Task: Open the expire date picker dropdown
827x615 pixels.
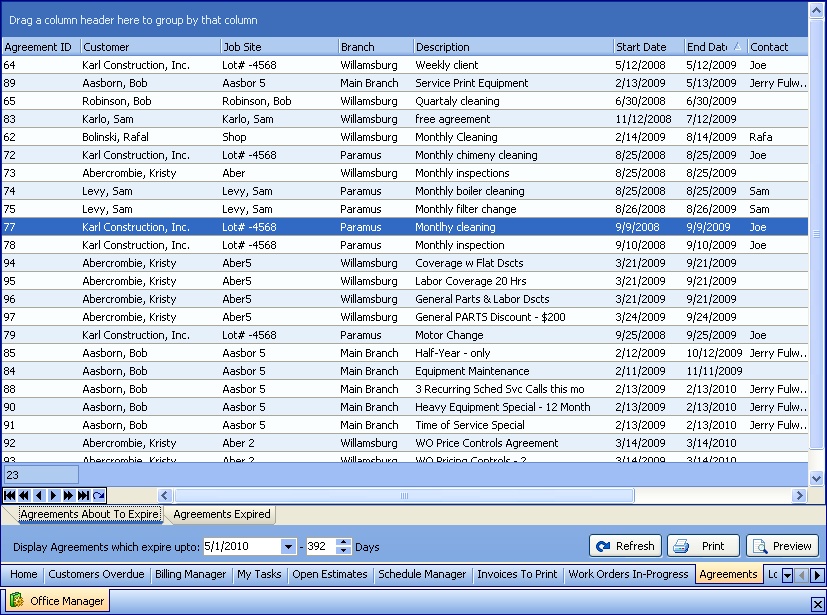Action: pos(288,546)
